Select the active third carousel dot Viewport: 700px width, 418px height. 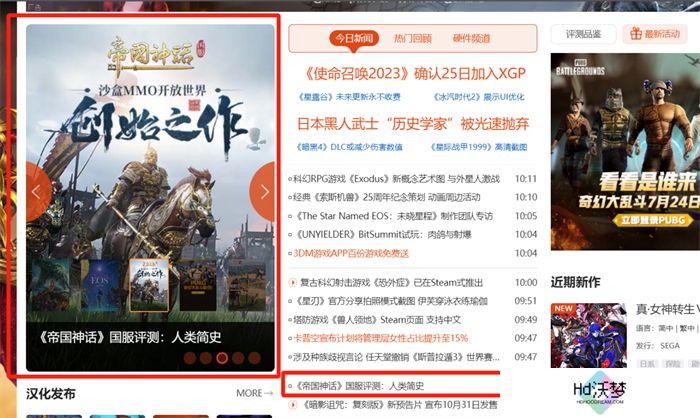click(x=222, y=358)
